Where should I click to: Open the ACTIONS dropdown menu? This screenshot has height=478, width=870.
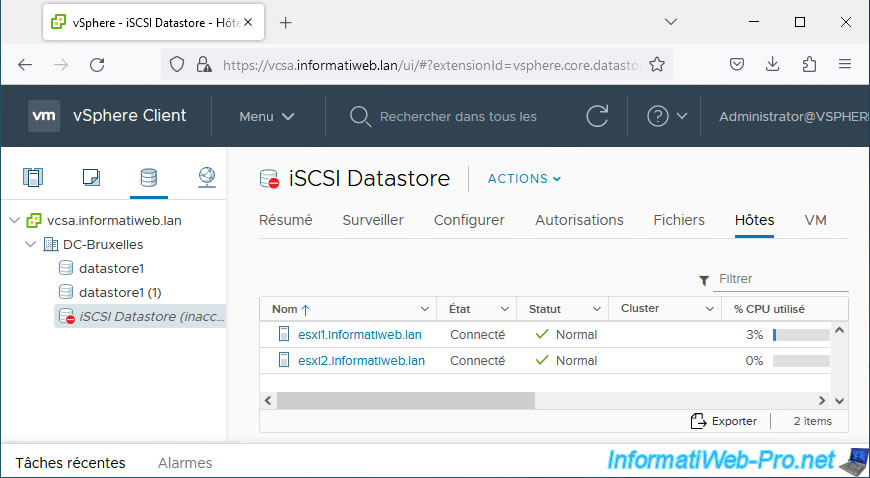pyautogui.click(x=524, y=179)
